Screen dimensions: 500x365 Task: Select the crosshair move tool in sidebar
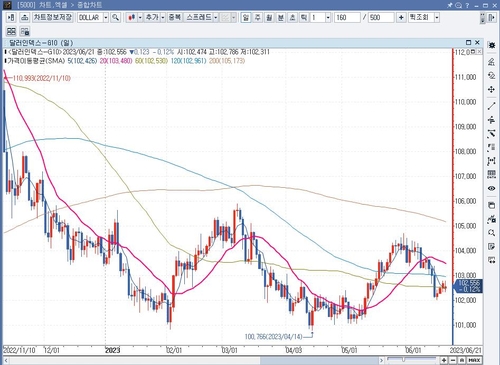point(491,90)
